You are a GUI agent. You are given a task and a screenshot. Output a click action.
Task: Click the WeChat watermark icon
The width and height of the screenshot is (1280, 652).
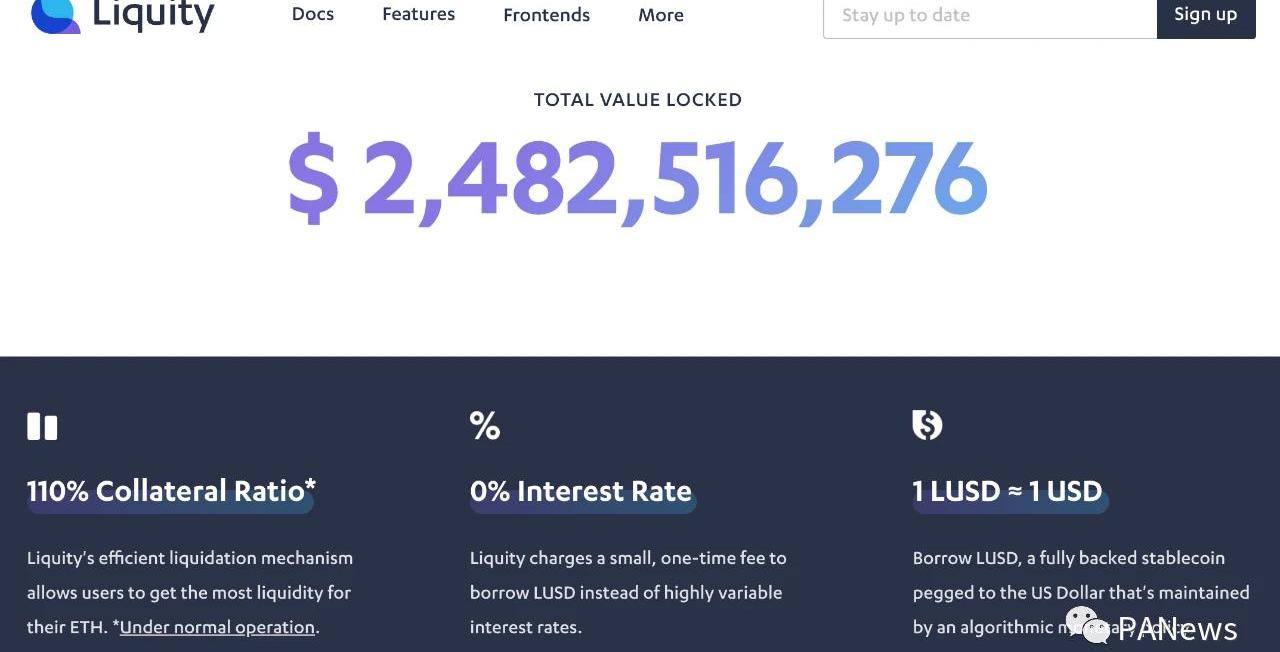1087,624
